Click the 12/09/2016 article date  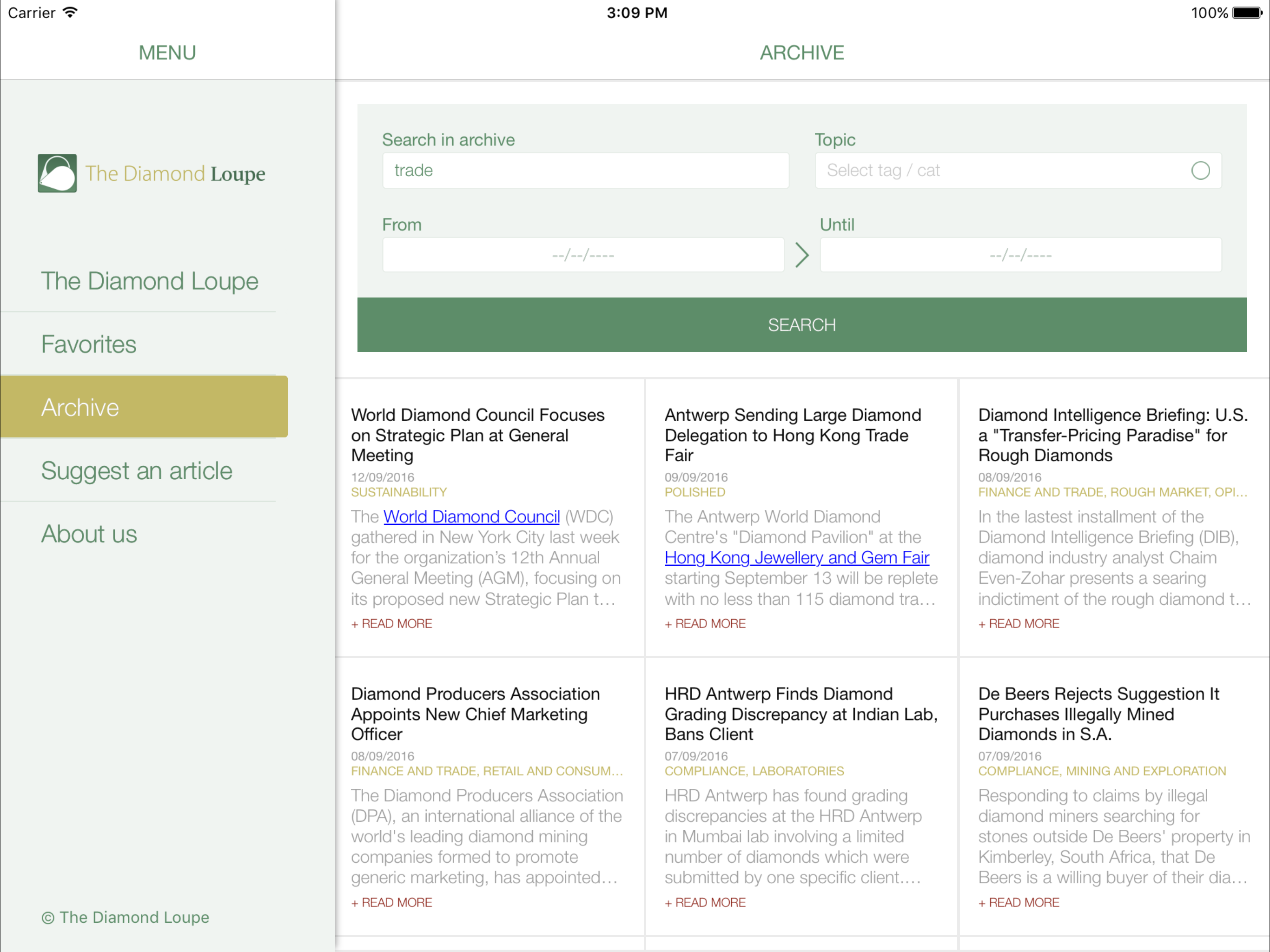383,477
